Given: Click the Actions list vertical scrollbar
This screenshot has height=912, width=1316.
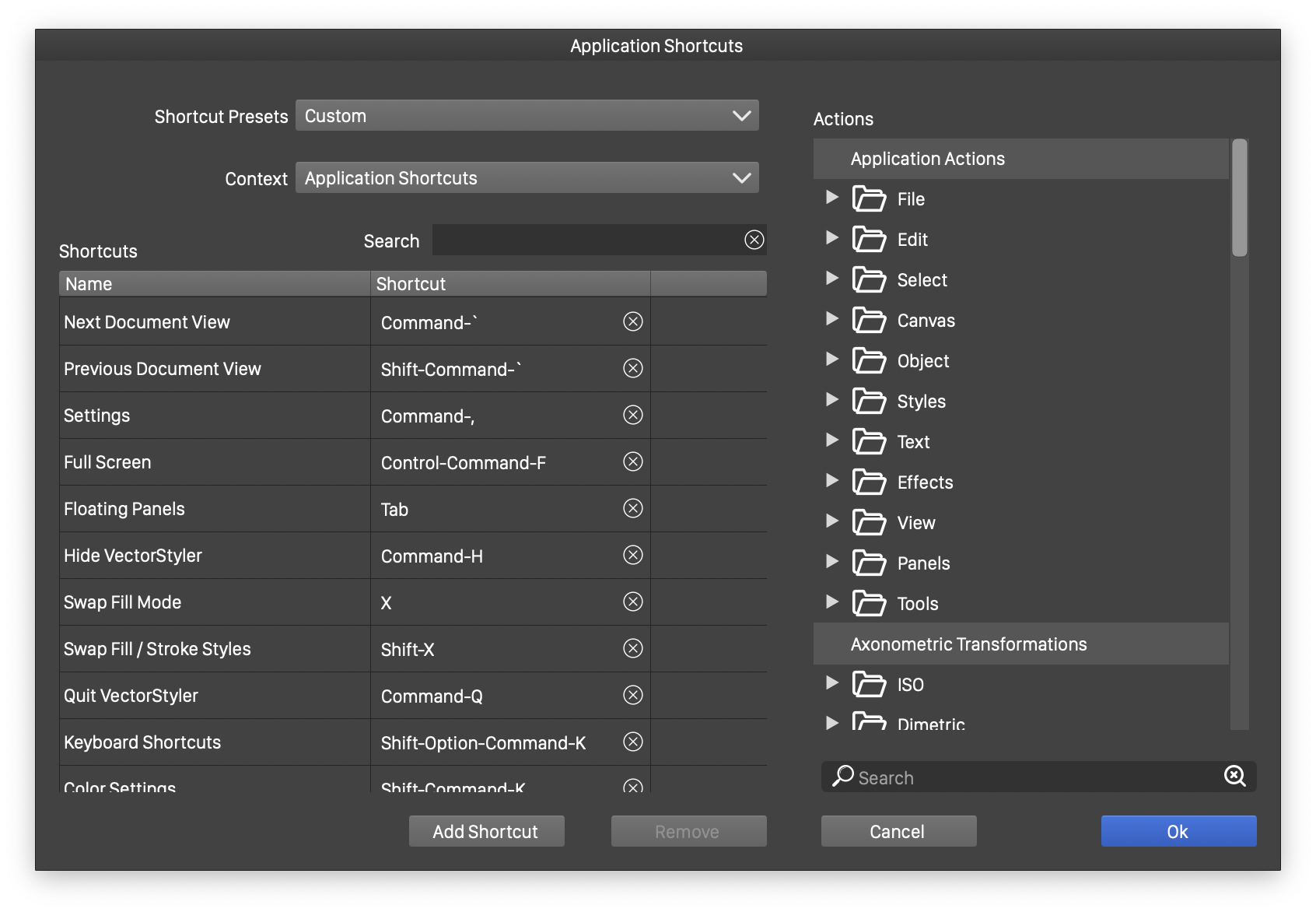Looking at the screenshot, I should [x=1239, y=198].
